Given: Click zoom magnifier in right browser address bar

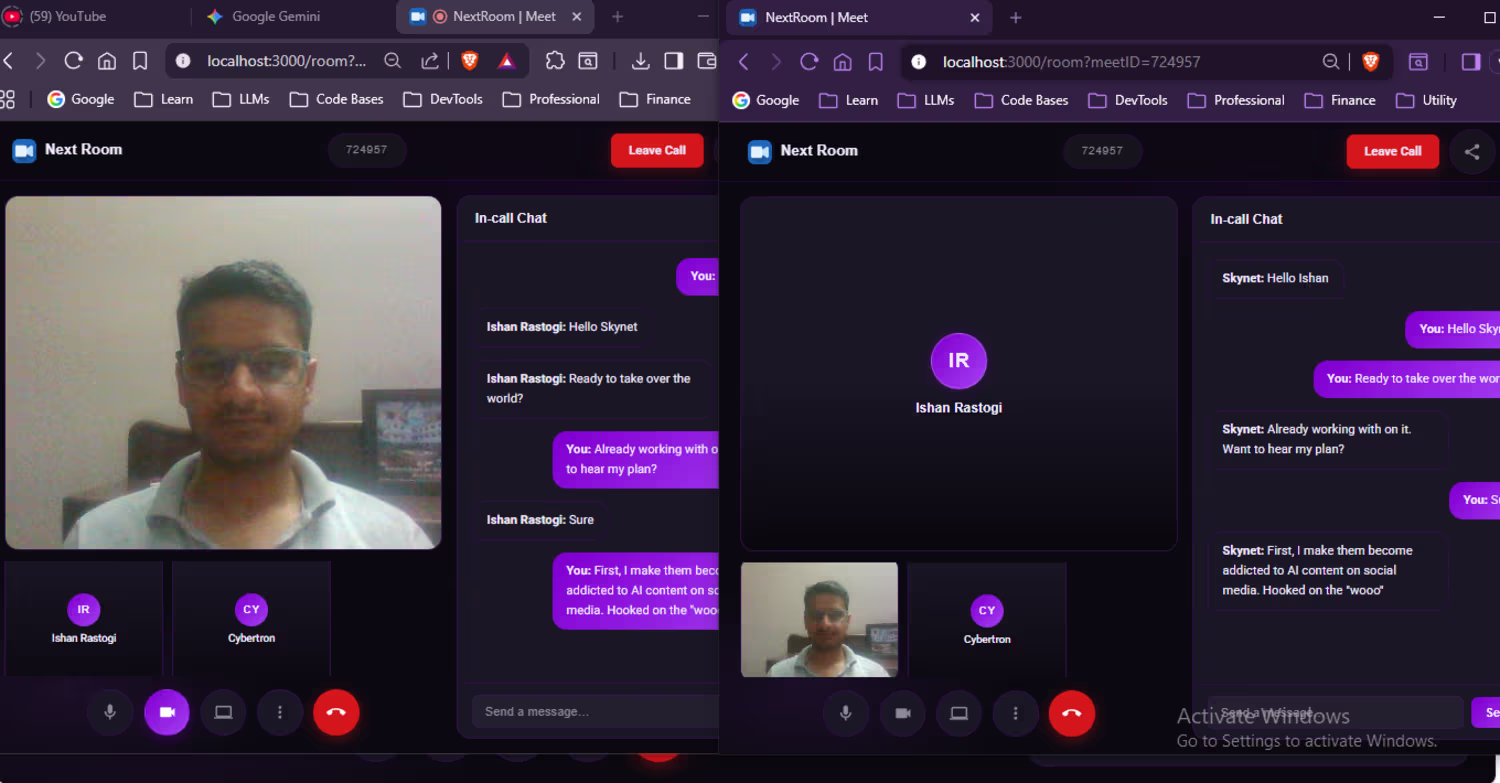Looking at the screenshot, I should pos(1331,62).
